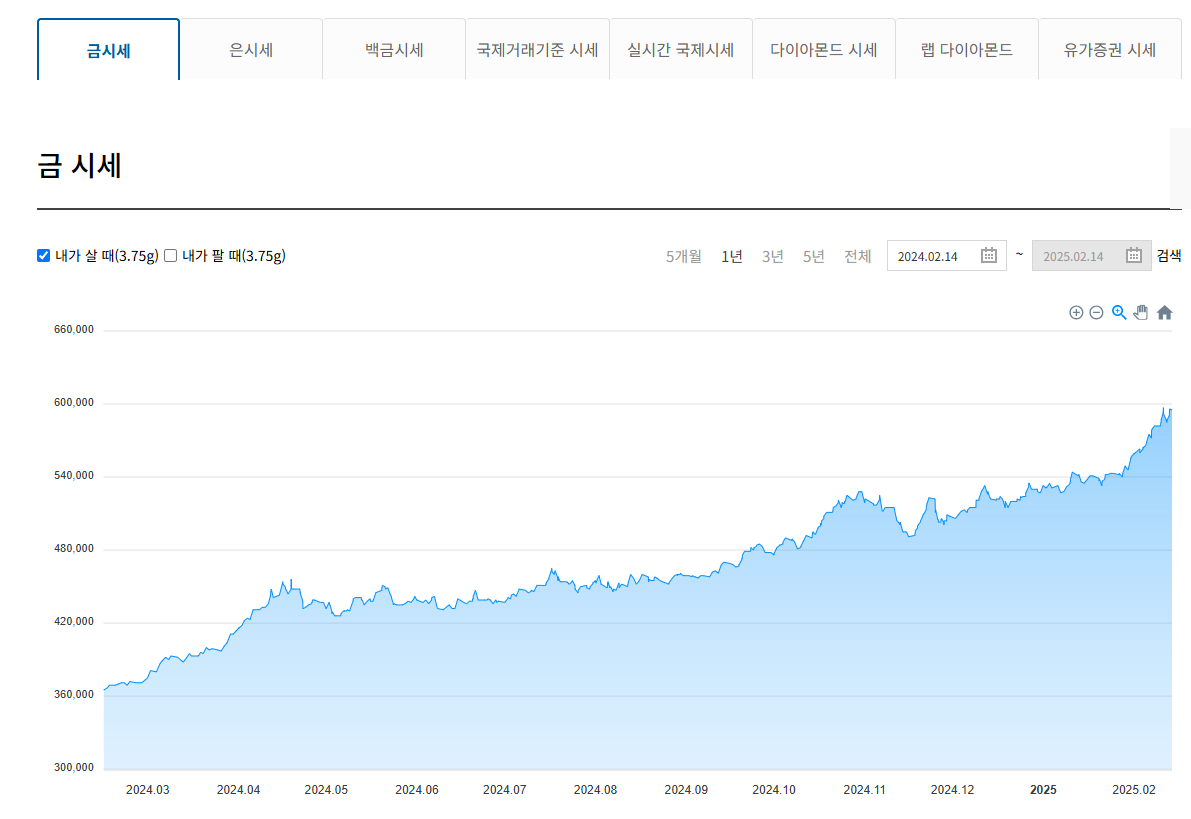1191x819 pixels.
Task: Open the start date calendar icon
Action: click(988, 255)
